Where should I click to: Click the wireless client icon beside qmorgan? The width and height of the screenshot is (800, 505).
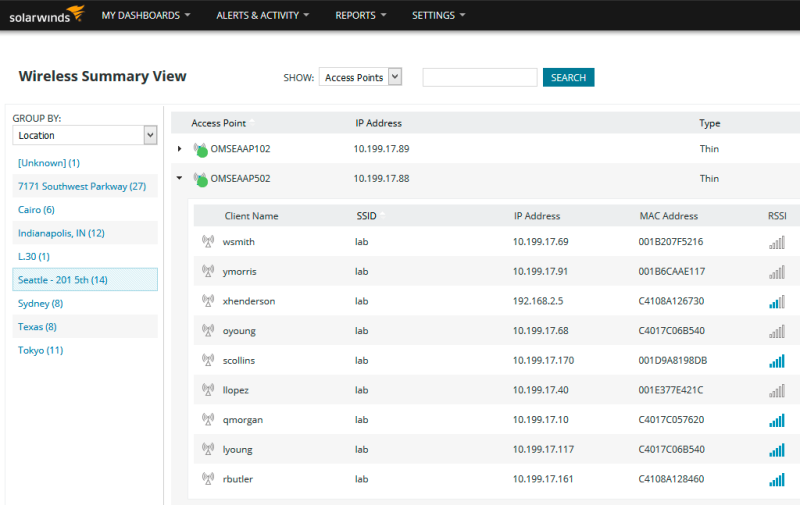208,419
